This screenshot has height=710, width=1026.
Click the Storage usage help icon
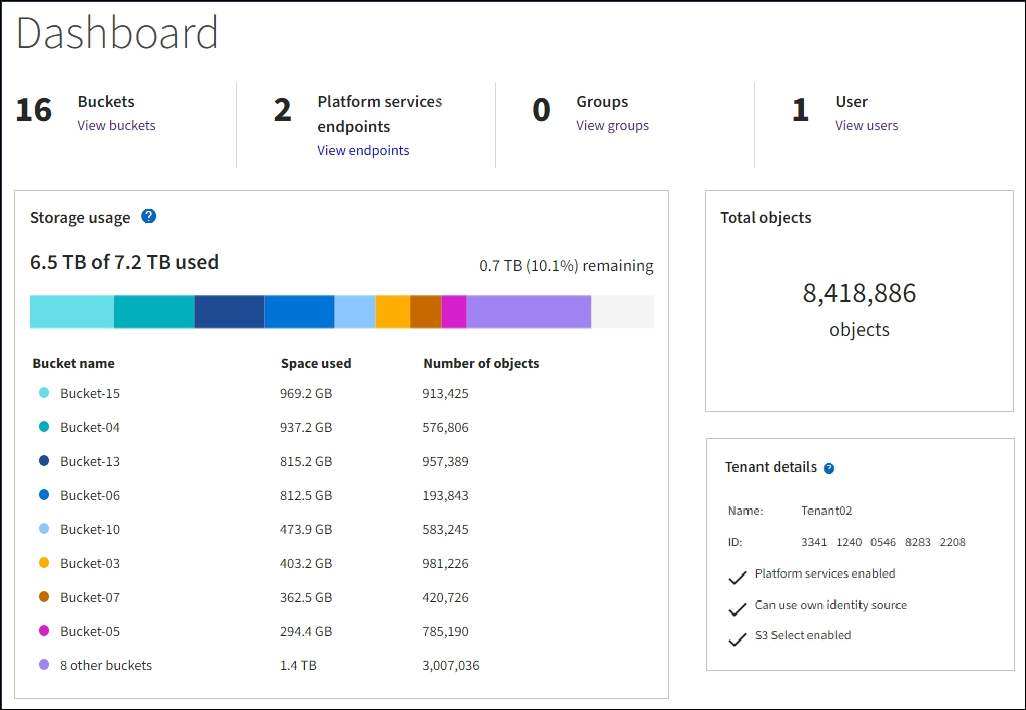click(149, 216)
